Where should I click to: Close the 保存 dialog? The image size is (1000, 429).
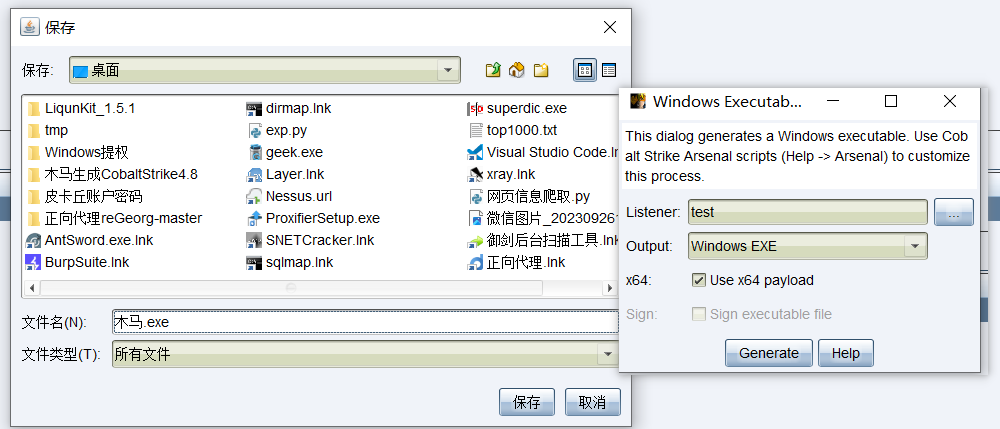click(x=610, y=27)
